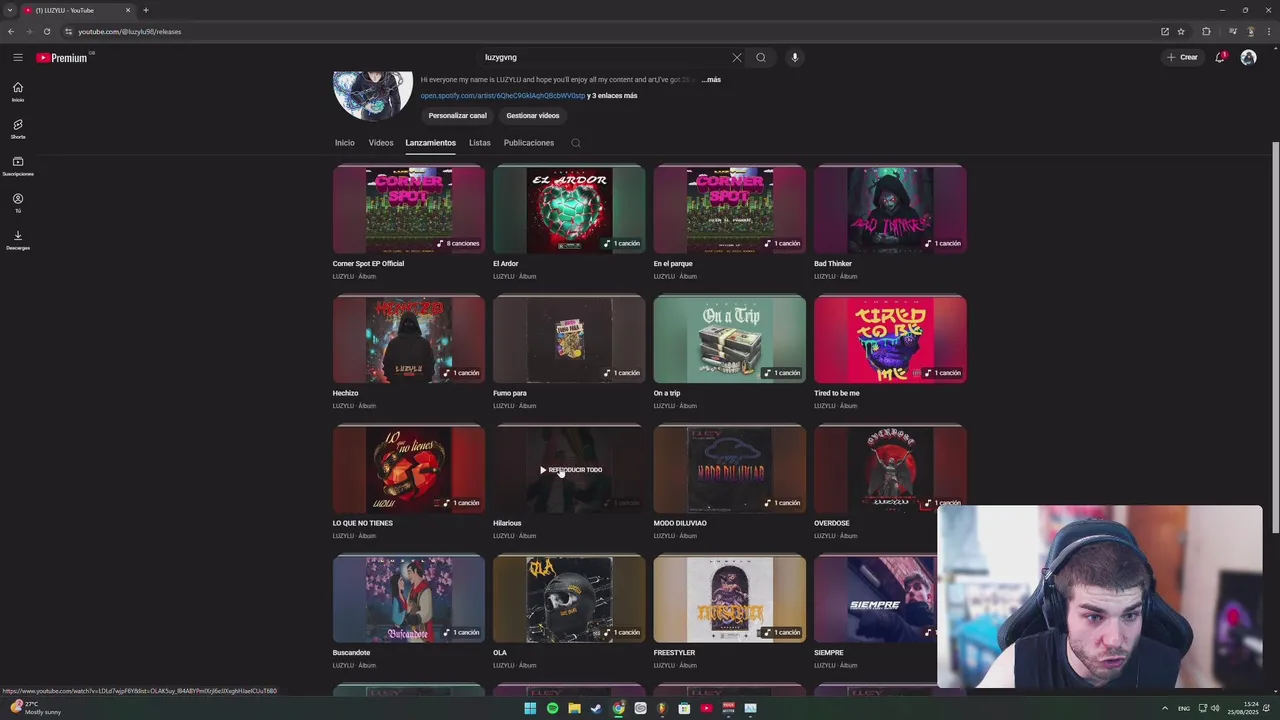Open the LO QUE NO TIENES thumbnail
The height and width of the screenshot is (720, 1280).
click(409, 469)
